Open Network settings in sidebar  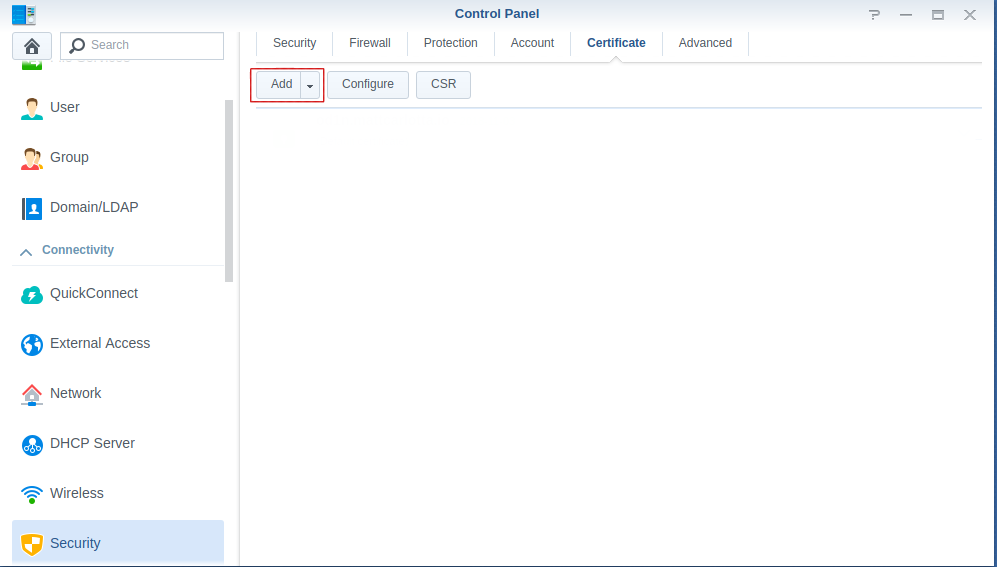118,394
